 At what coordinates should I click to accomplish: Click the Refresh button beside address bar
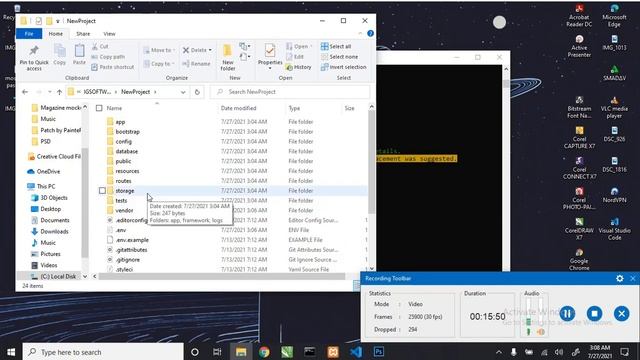(197, 92)
